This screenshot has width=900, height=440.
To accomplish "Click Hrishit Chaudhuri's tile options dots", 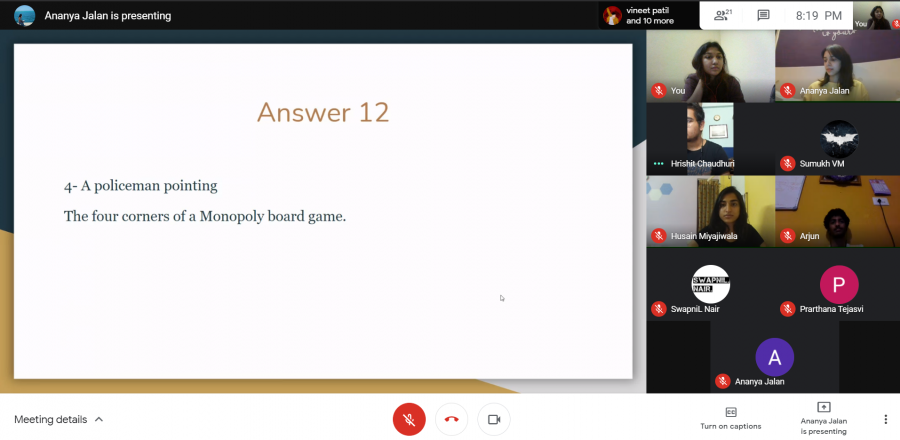I will pos(658,163).
